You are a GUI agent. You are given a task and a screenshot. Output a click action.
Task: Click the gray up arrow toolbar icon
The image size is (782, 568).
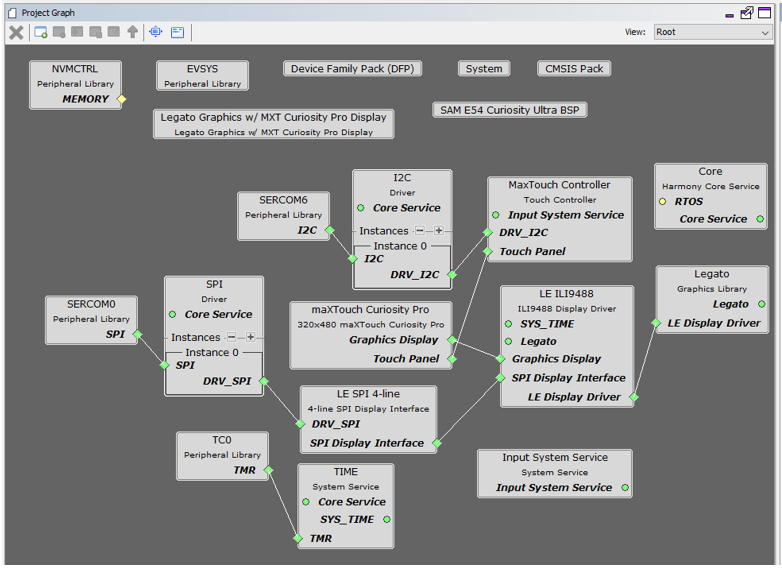coord(132,32)
